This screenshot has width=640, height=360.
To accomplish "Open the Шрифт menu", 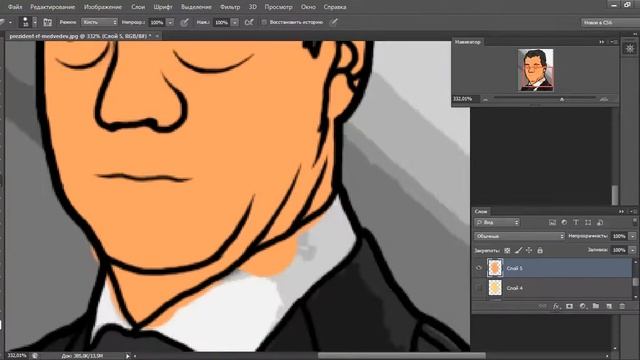I will (x=163, y=7).
